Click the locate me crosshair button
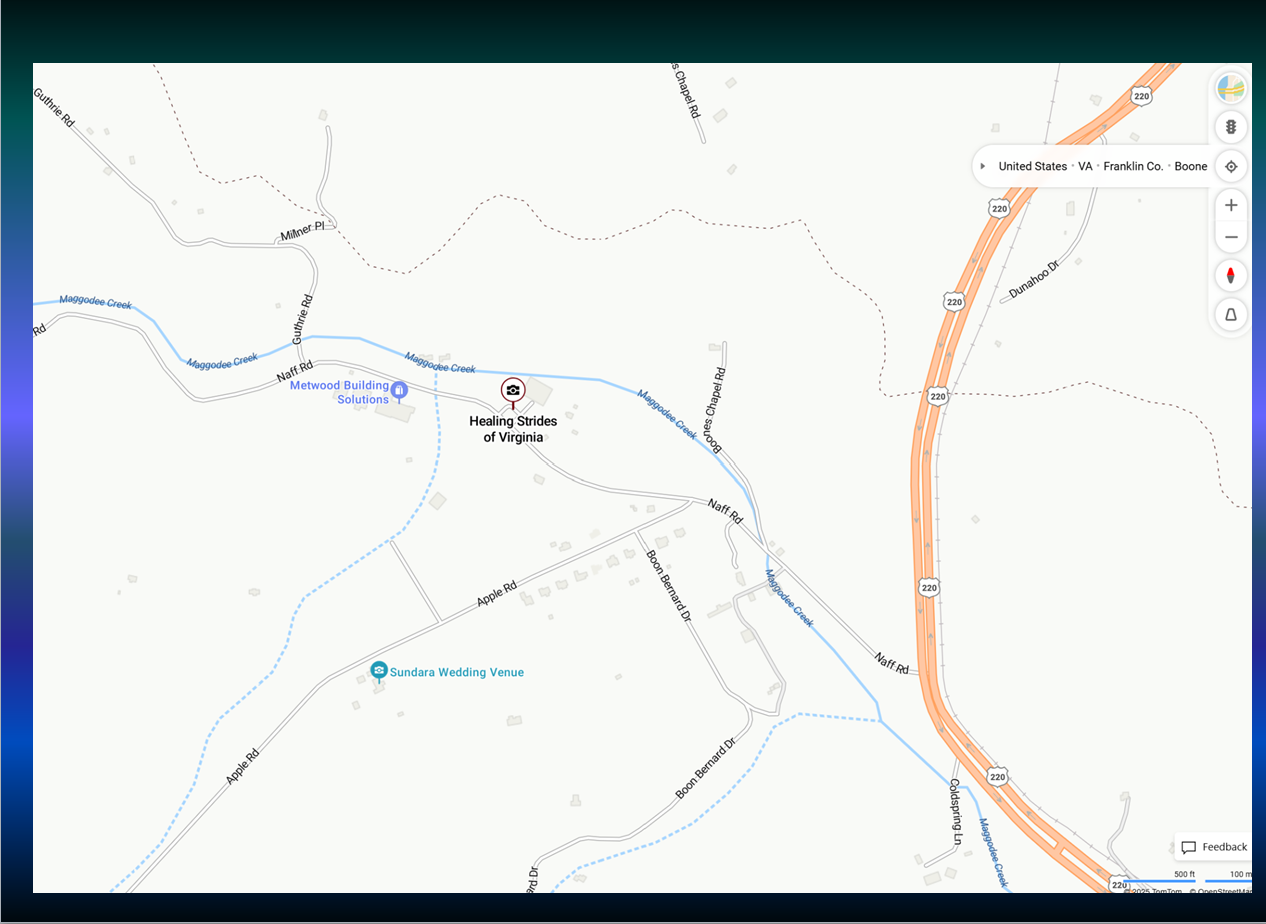The height and width of the screenshot is (924, 1266). point(1231,166)
